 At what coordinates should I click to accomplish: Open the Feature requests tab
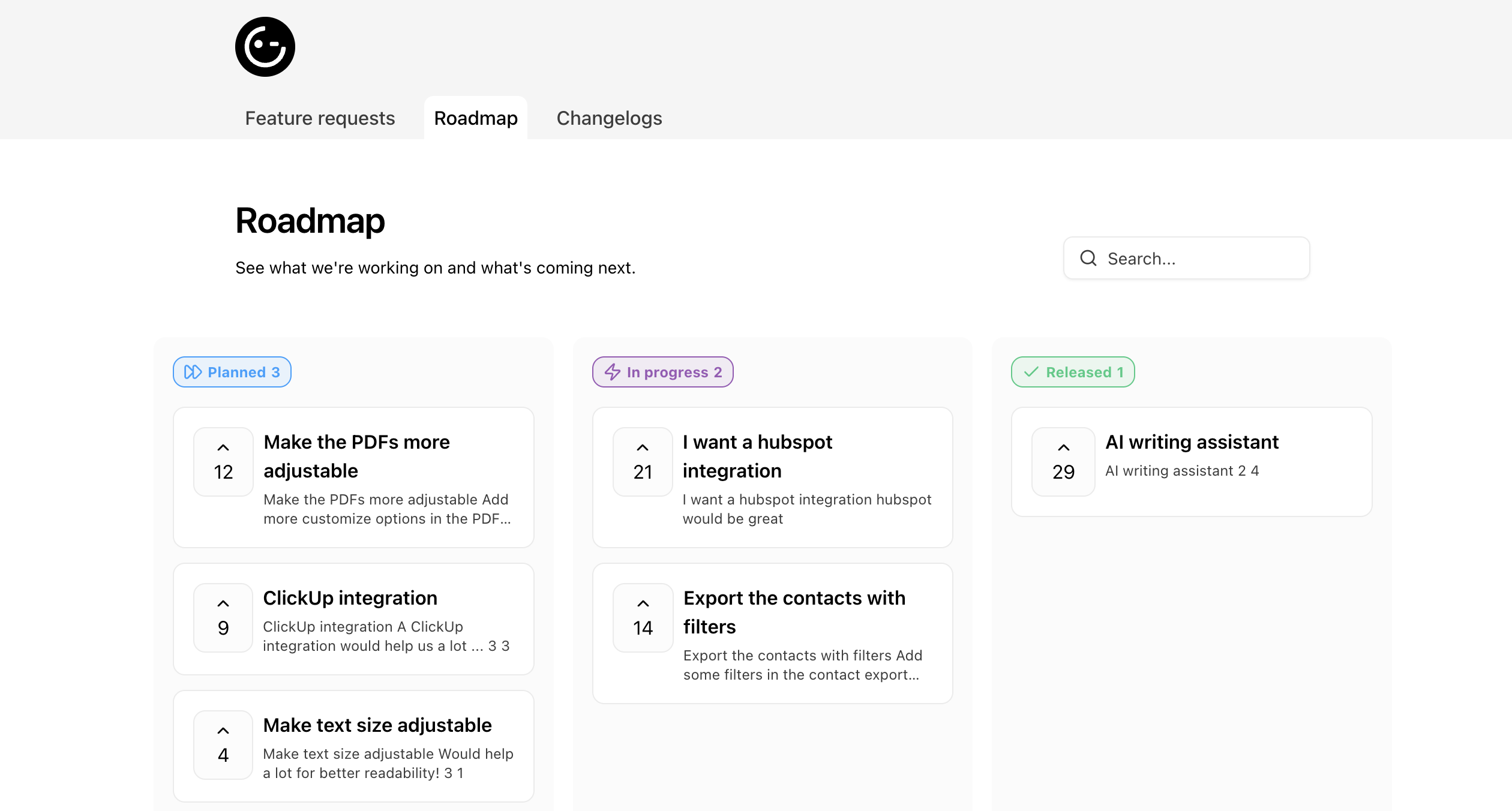click(320, 118)
